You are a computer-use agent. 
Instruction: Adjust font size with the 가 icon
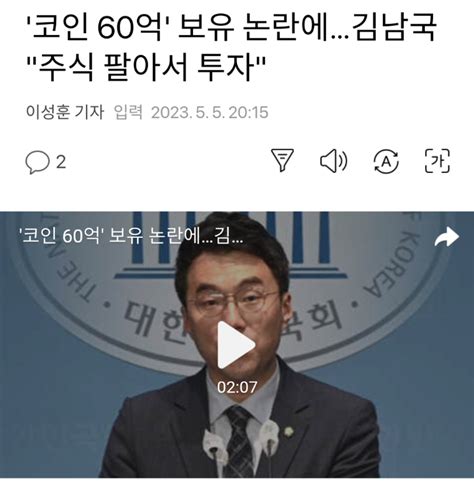tap(437, 161)
